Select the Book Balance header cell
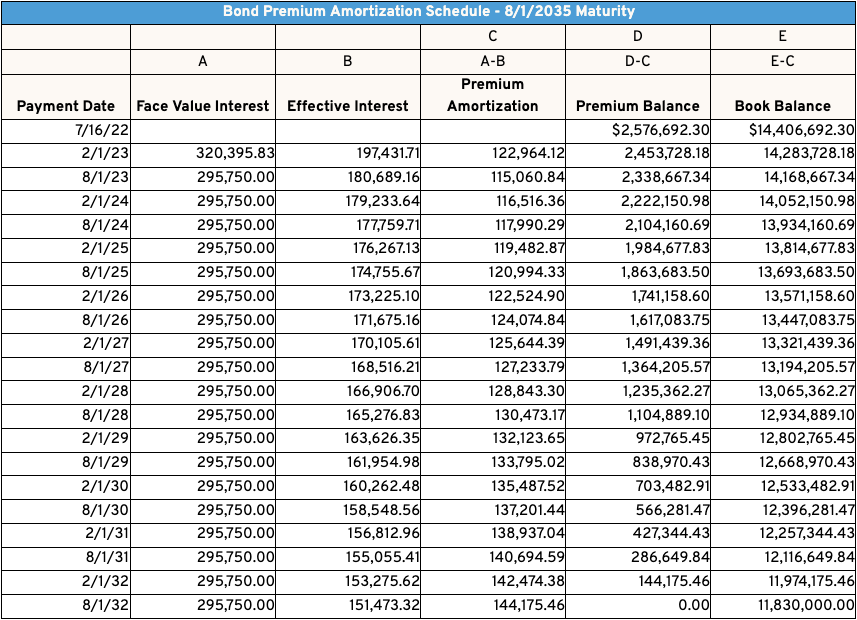 point(783,106)
